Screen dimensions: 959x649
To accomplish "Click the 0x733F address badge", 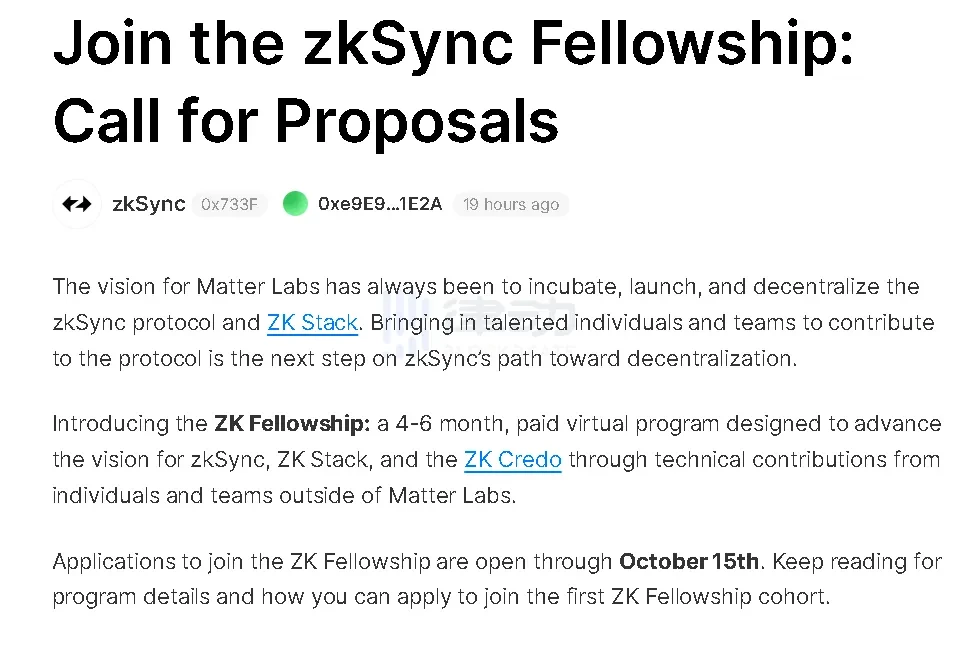I will tap(229, 204).
